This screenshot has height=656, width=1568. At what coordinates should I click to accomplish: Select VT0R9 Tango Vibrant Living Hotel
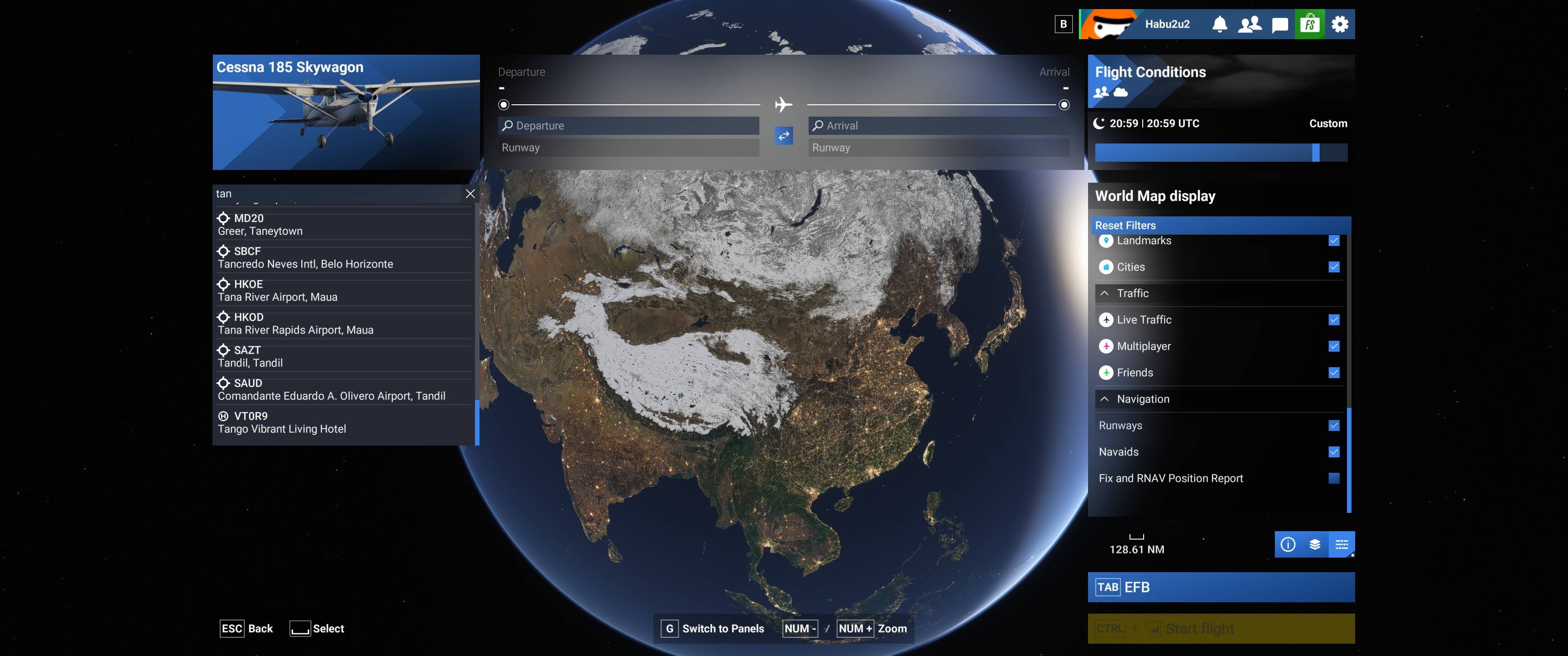tap(344, 422)
